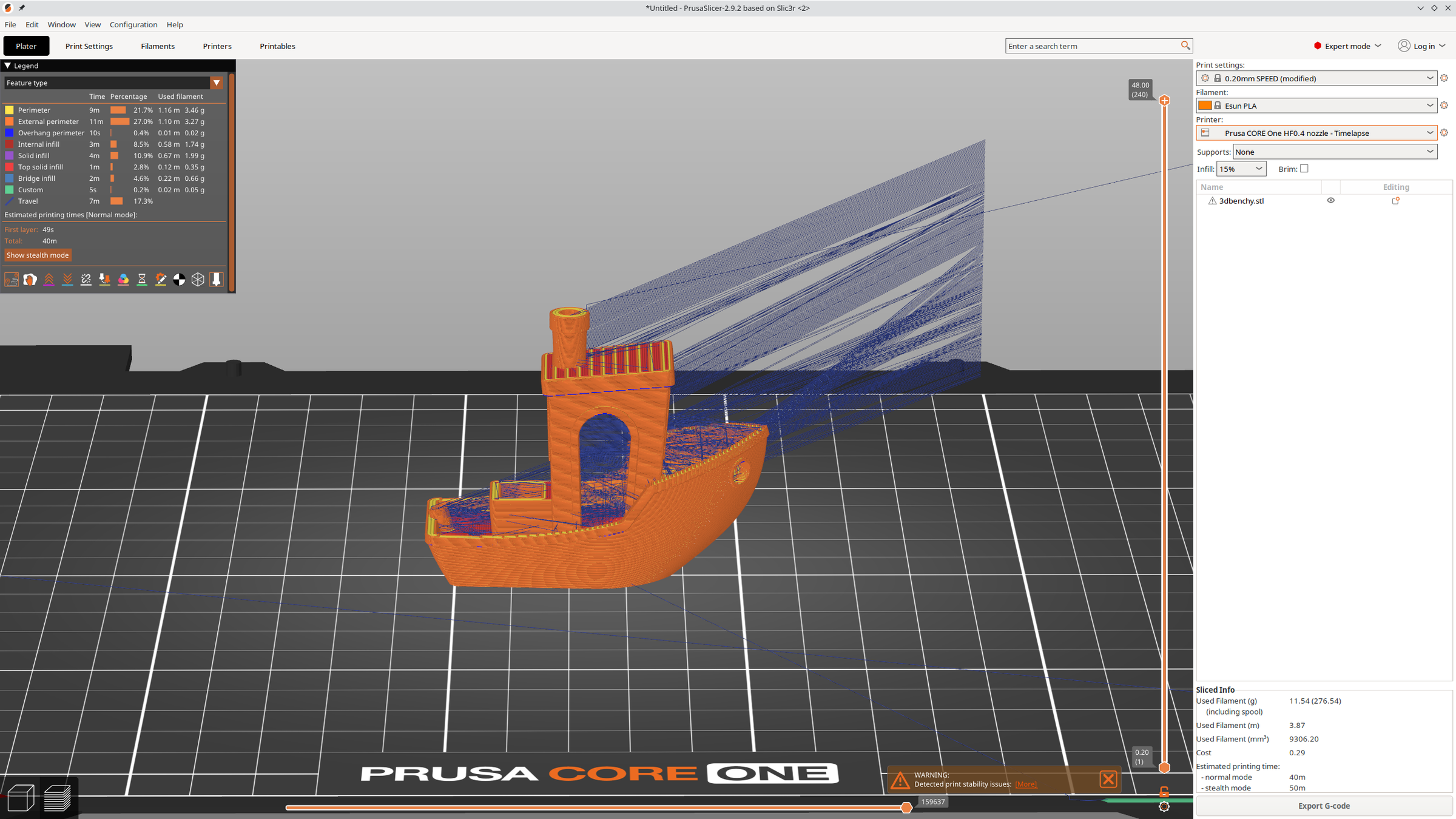Toggle shells visibility (wireframe cube icon)
1456x819 pixels.
pyautogui.click(x=198, y=279)
